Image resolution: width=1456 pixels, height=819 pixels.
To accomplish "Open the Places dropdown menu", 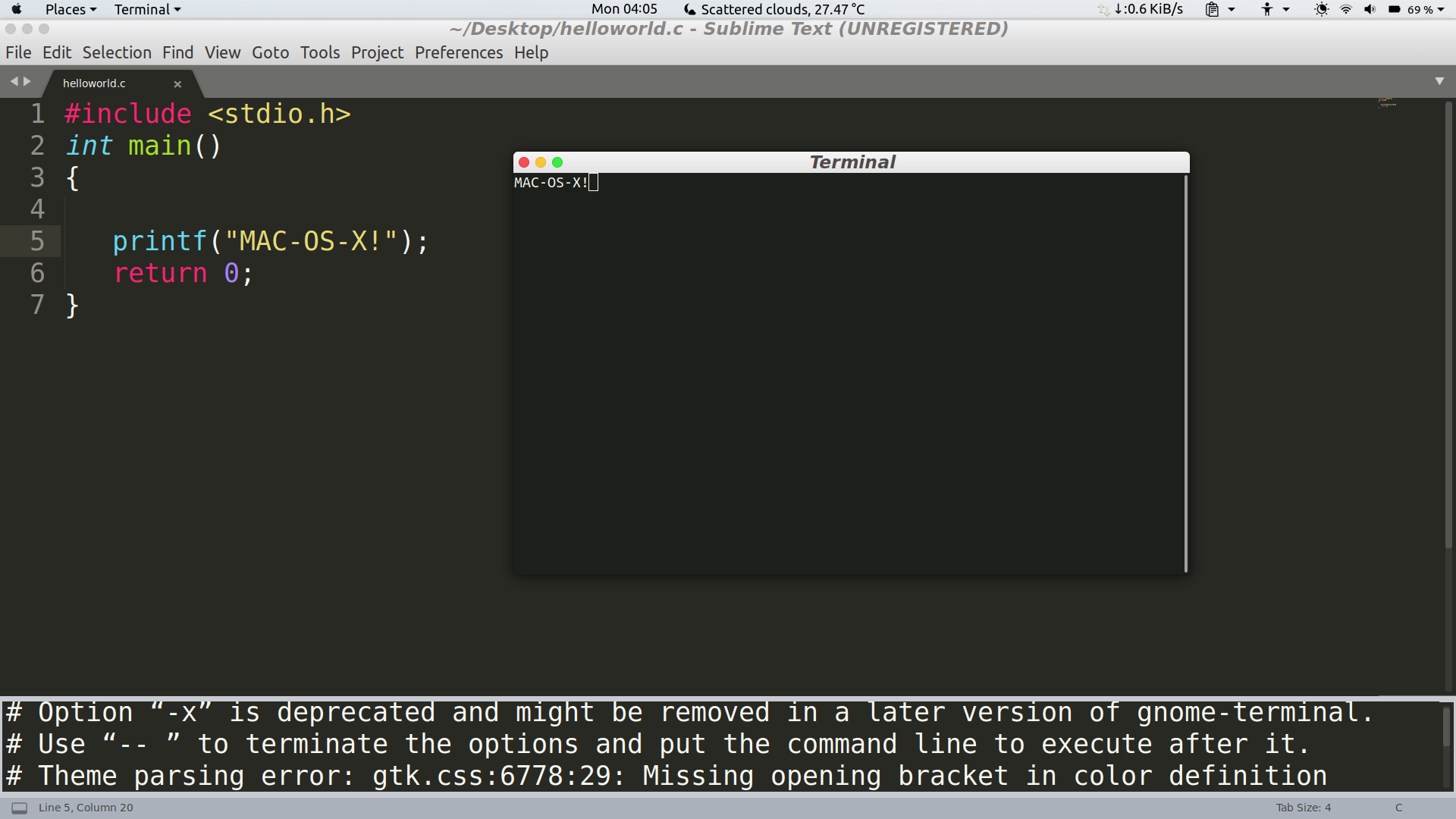I will (71, 9).
